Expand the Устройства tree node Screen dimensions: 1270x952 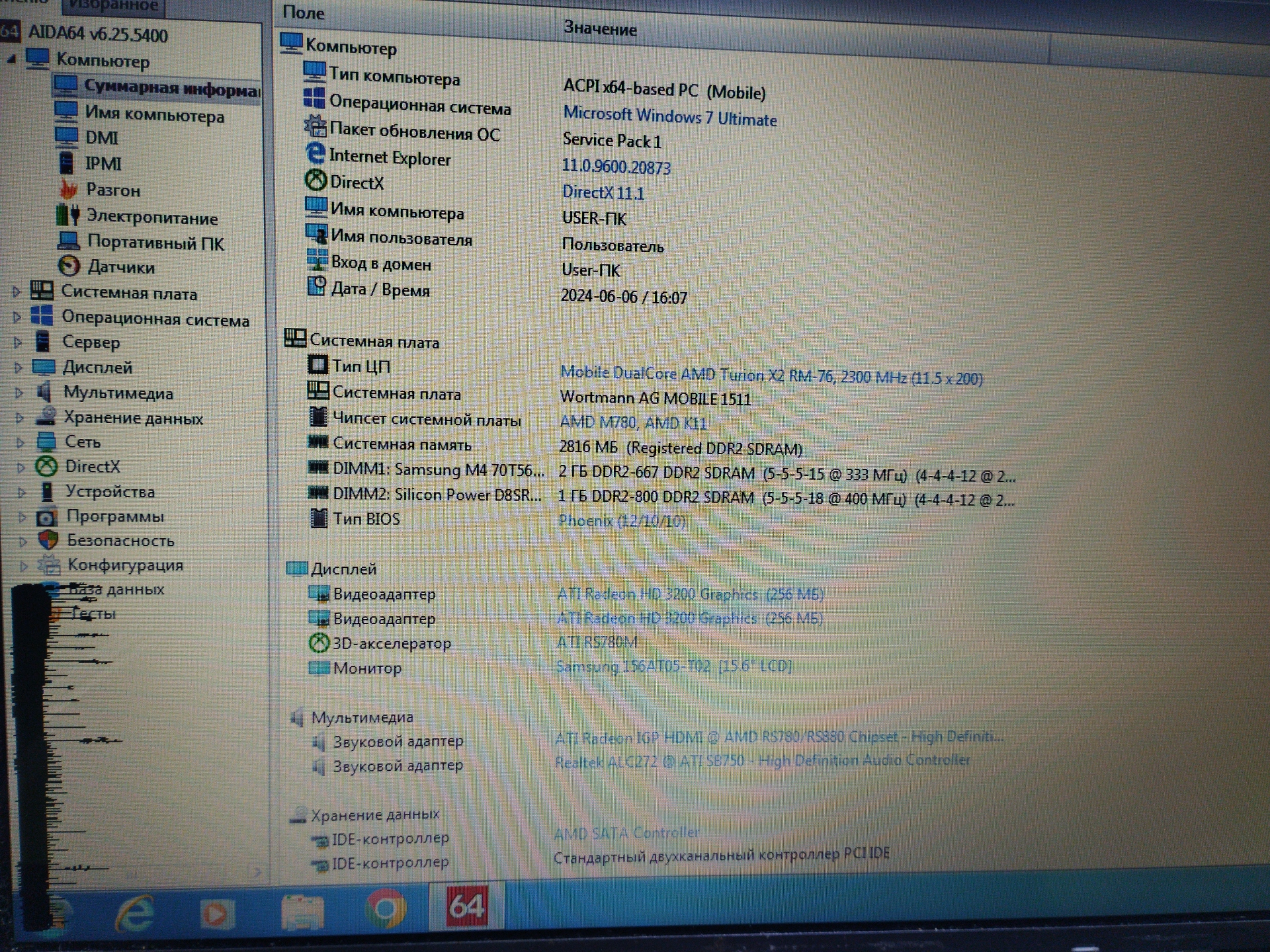click(22, 492)
